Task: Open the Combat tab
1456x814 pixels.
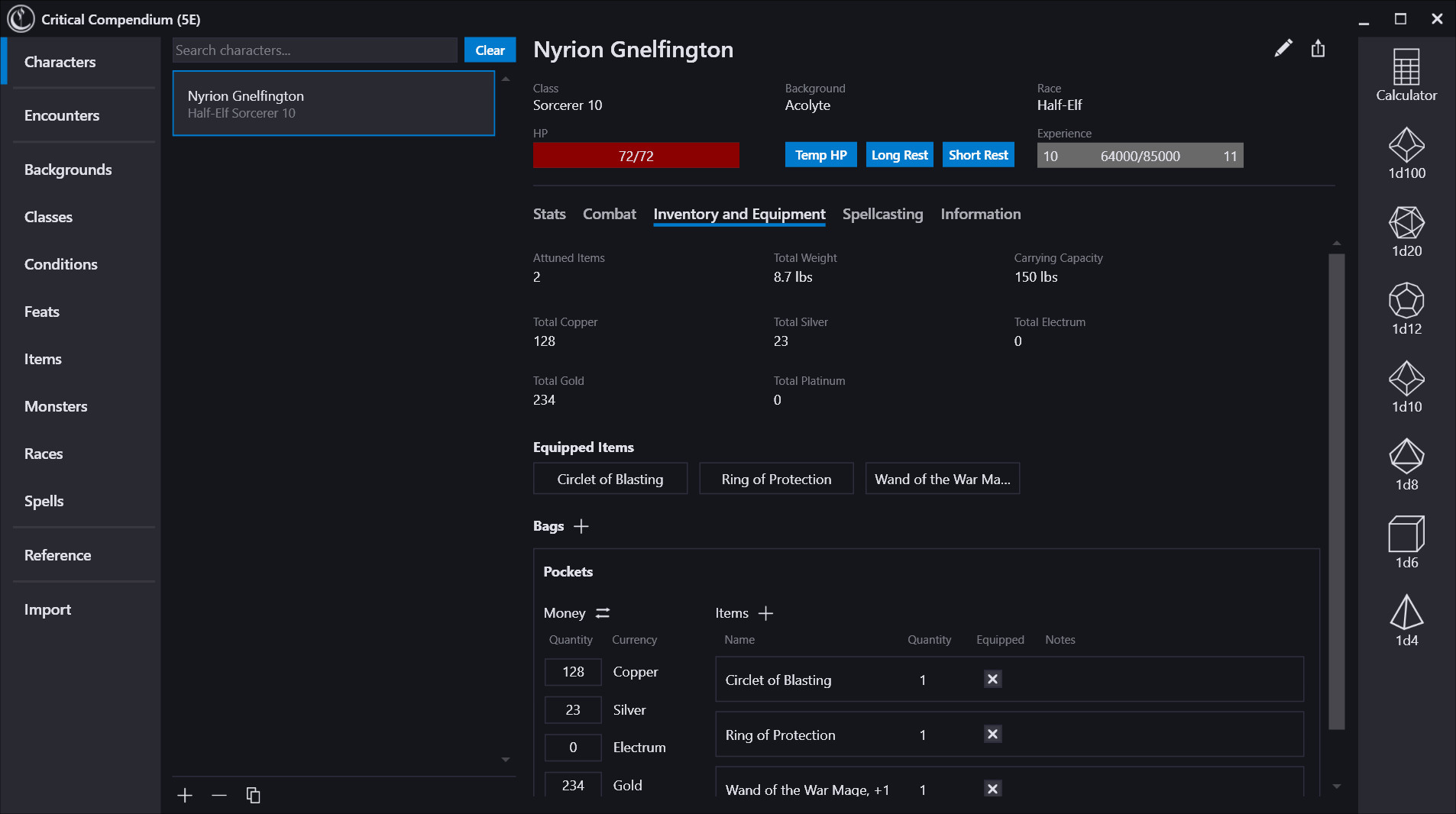Action: 609,215
